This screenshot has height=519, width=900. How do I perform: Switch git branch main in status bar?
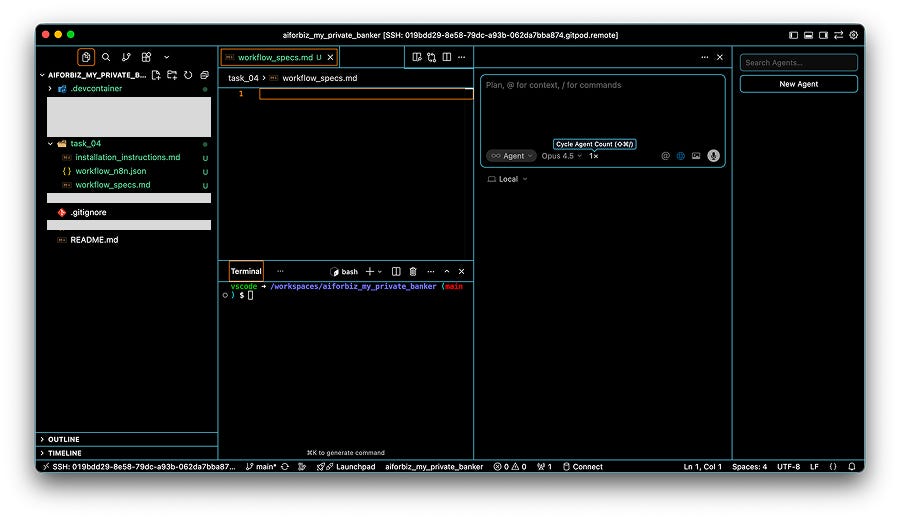(x=262, y=467)
